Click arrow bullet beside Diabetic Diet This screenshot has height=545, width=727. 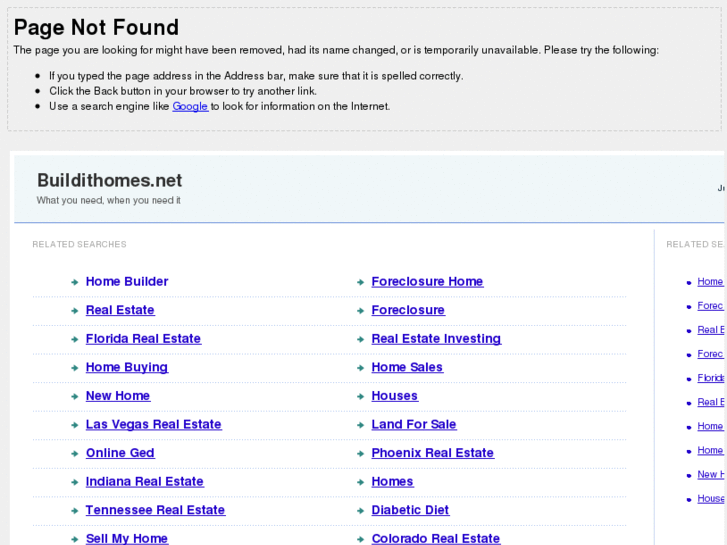[x=360, y=511]
